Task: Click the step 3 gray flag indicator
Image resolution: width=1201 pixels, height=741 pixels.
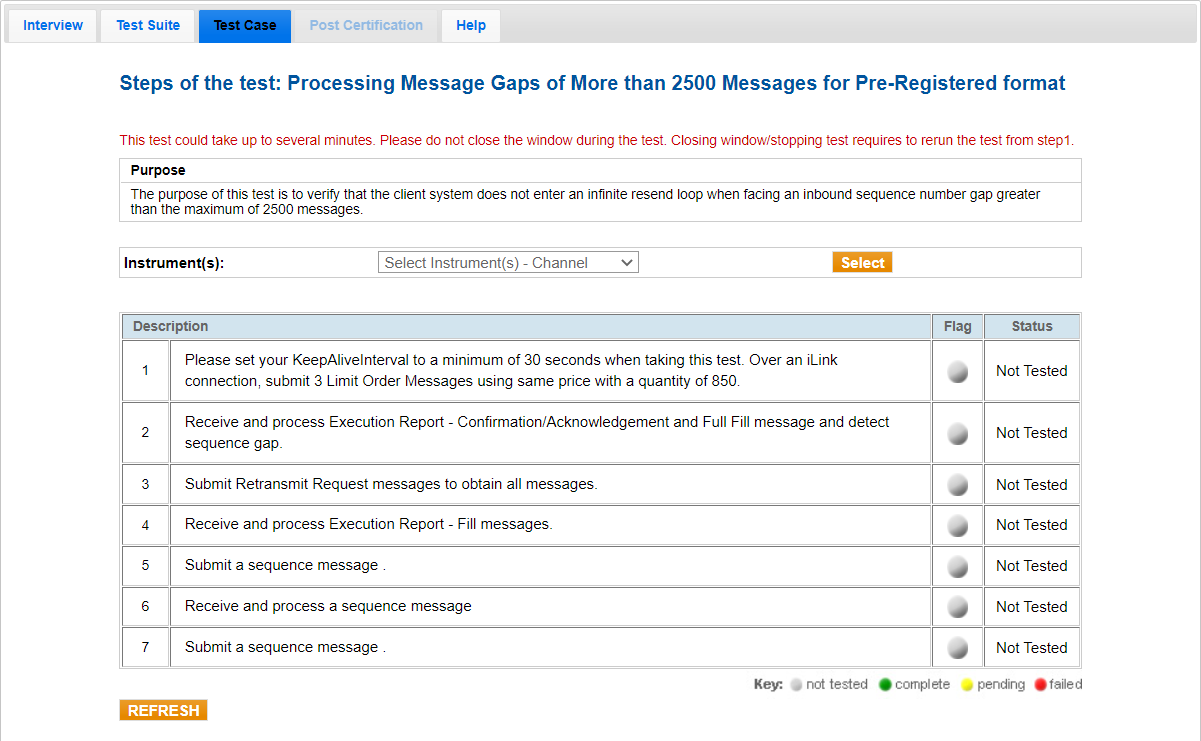Action: [957, 485]
